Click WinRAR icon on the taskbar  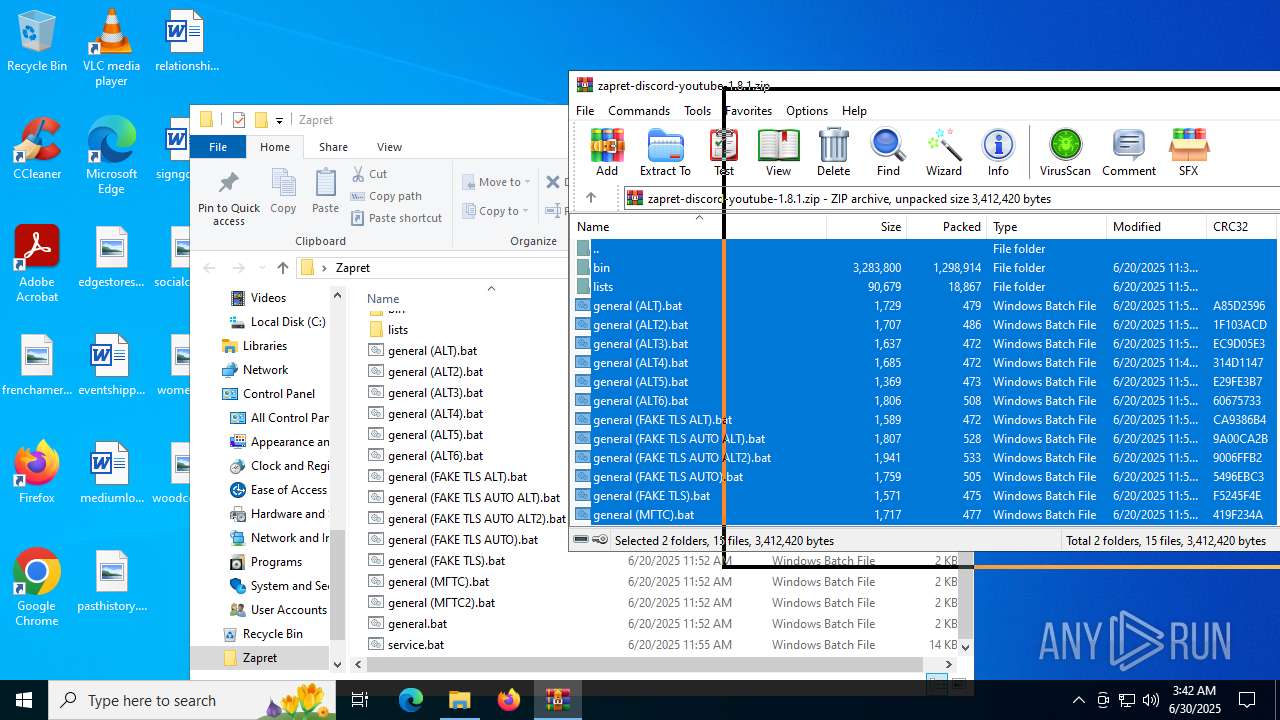pos(558,700)
